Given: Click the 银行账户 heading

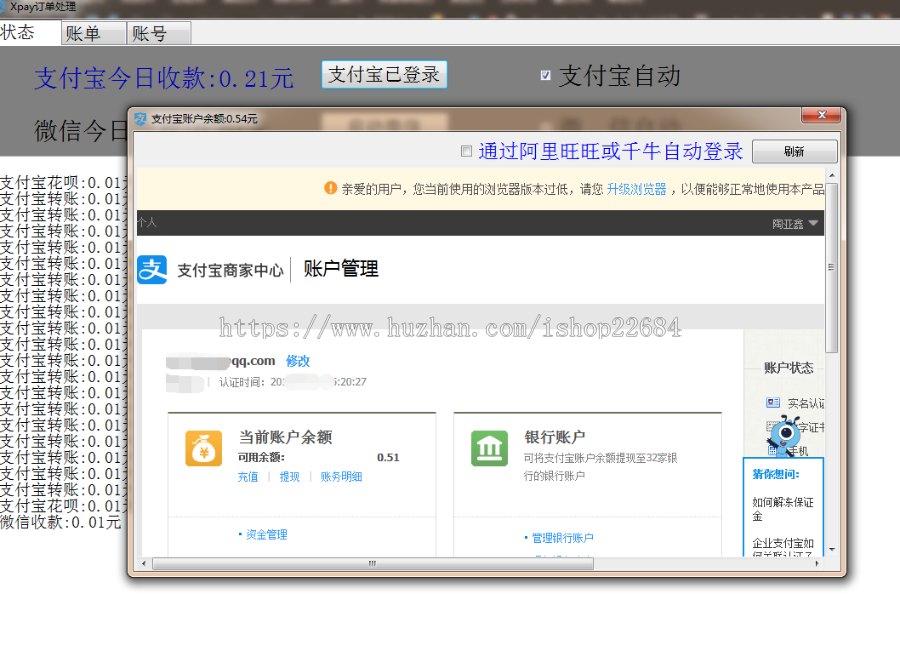Looking at the screenshot, I should point(554,437).
